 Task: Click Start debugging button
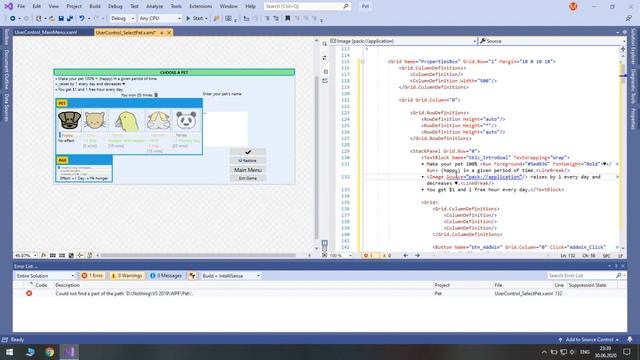pyautogui.click(x=195, y=18)
